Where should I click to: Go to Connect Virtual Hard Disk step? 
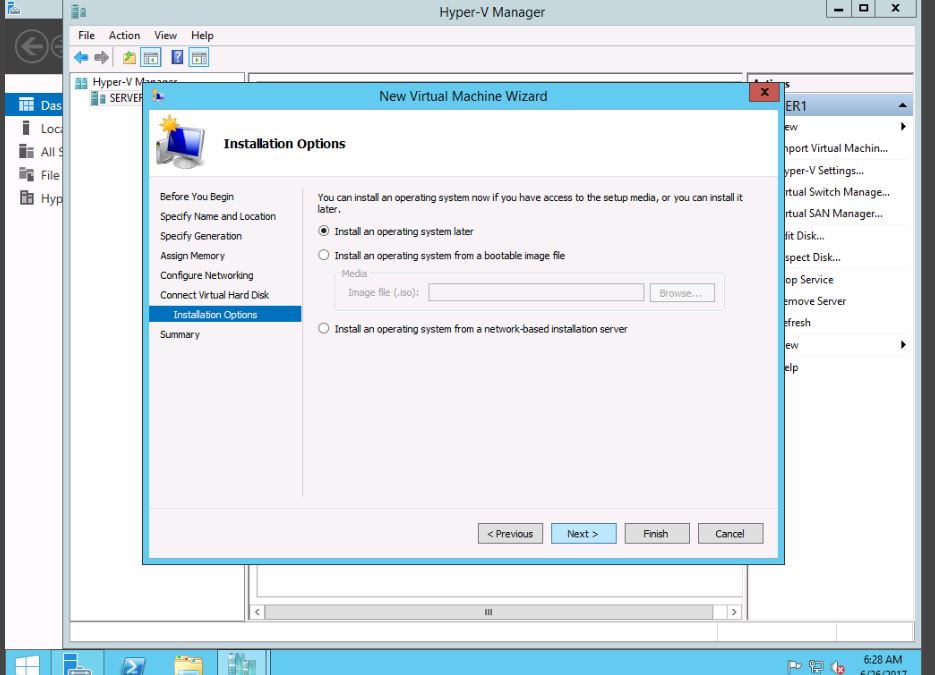[x=214, y=295]
